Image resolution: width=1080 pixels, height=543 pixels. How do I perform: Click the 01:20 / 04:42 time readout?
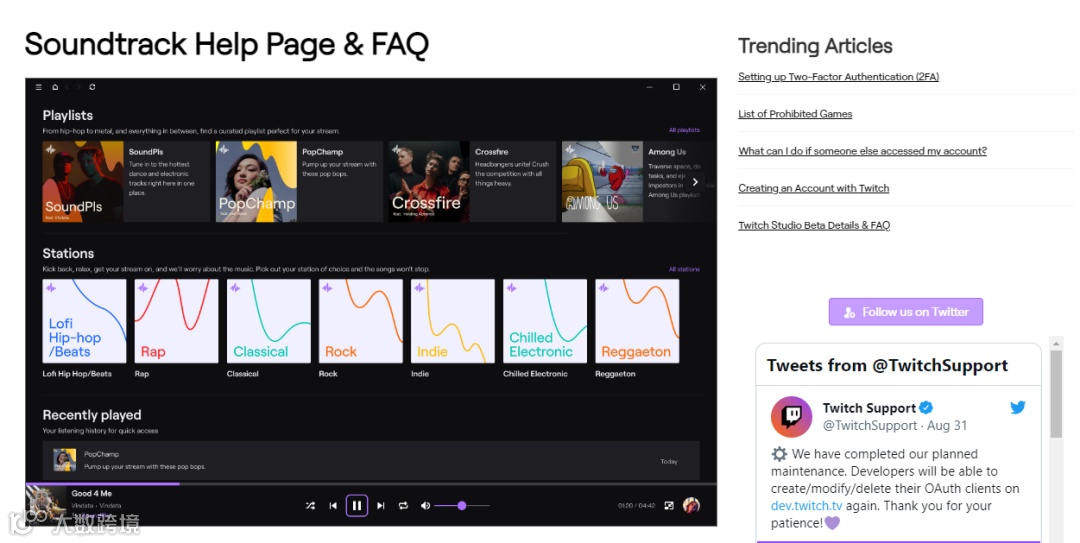coord(636,506)
